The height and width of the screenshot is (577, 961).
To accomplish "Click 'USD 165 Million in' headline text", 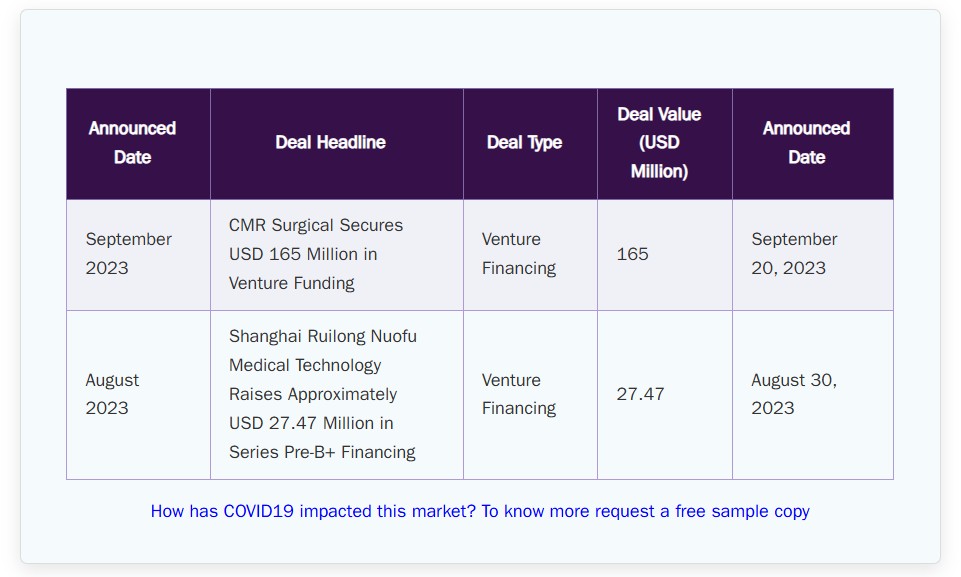I will (x=303, y=254).
